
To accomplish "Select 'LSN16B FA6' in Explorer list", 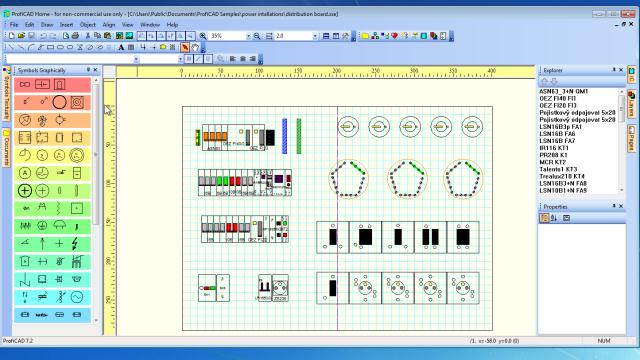I will (557, 134).
